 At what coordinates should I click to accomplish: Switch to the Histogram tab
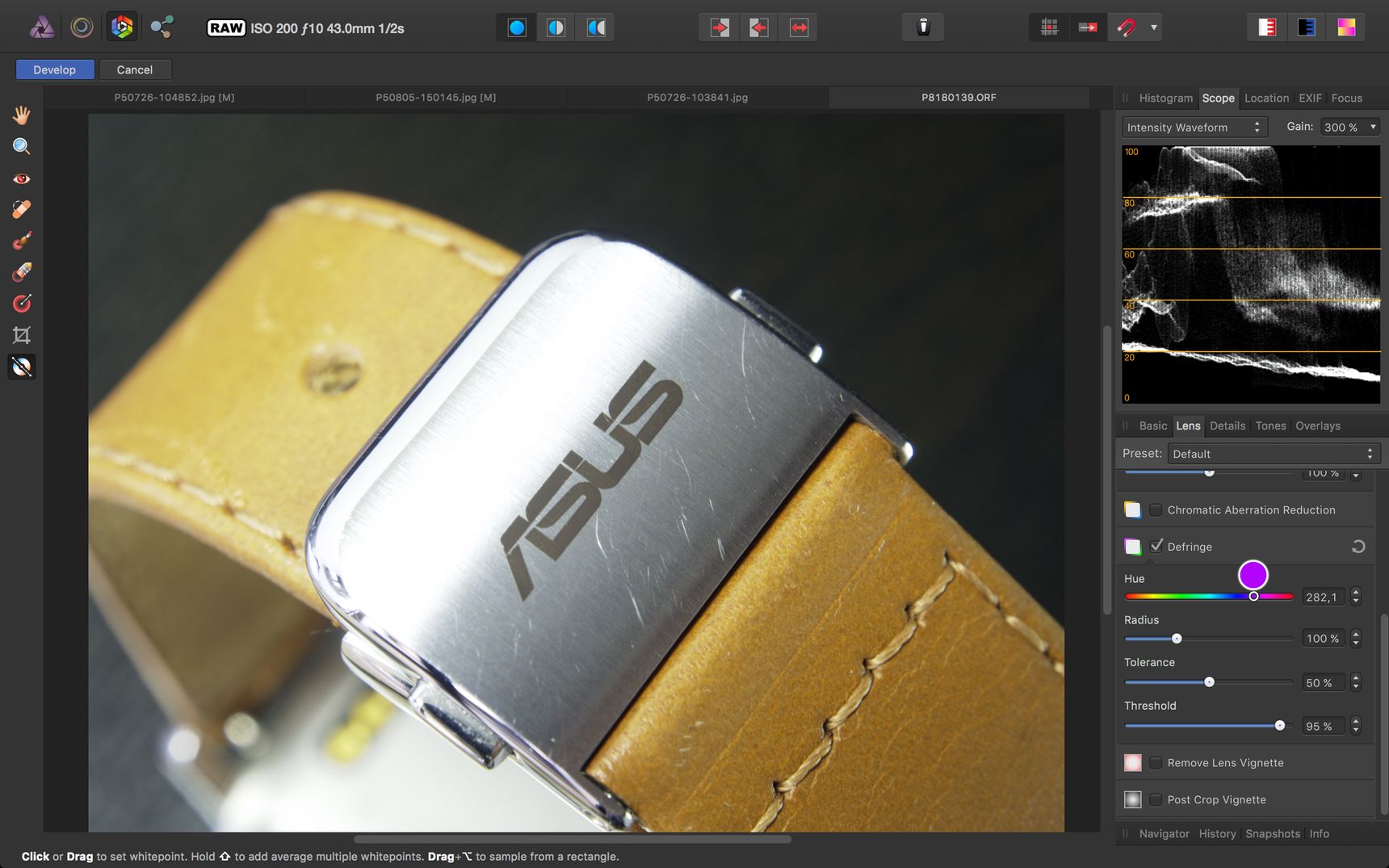[x=1165, y=98]
